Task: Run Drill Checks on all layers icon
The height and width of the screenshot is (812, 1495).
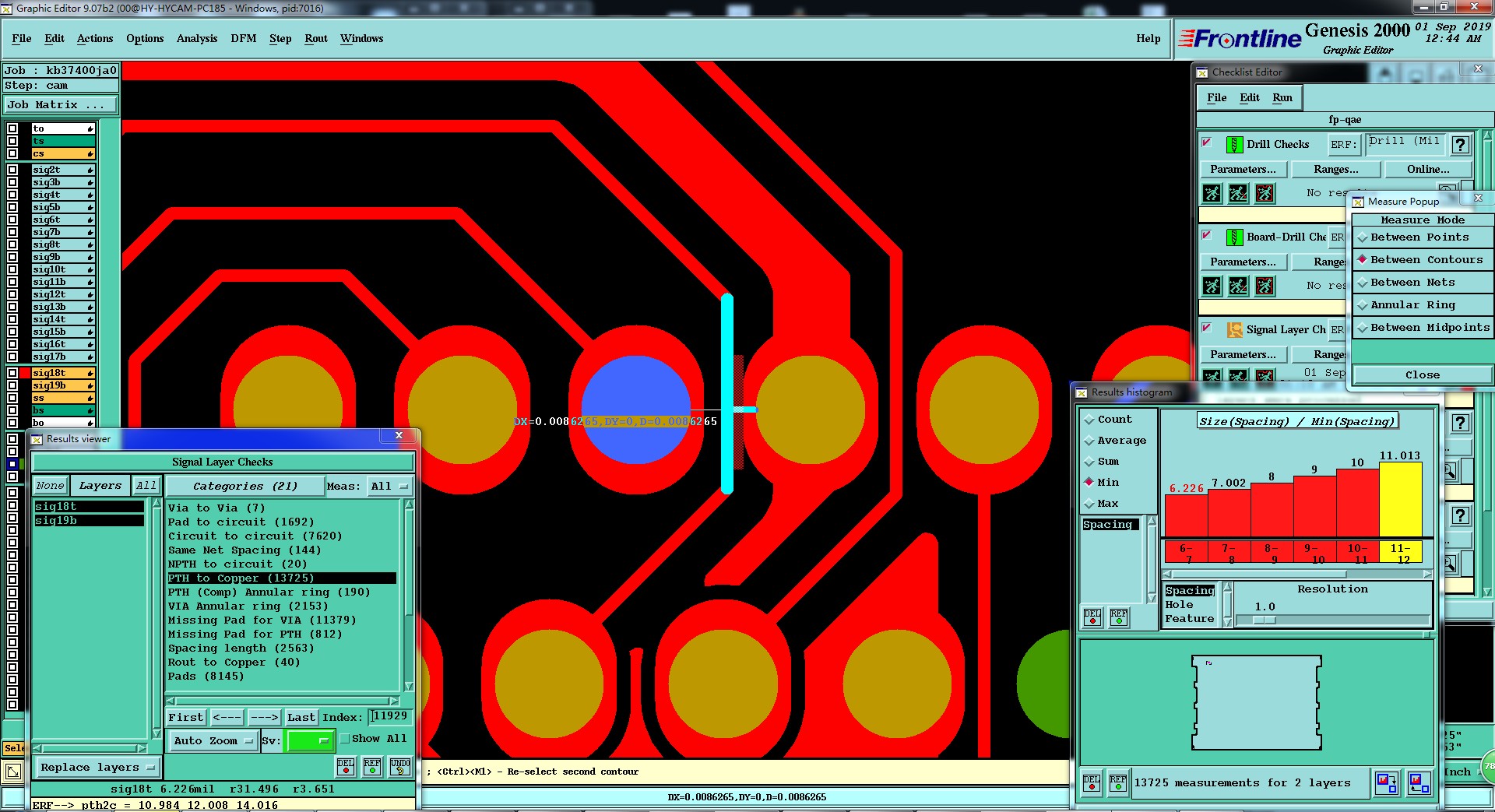Action: 1212,193
